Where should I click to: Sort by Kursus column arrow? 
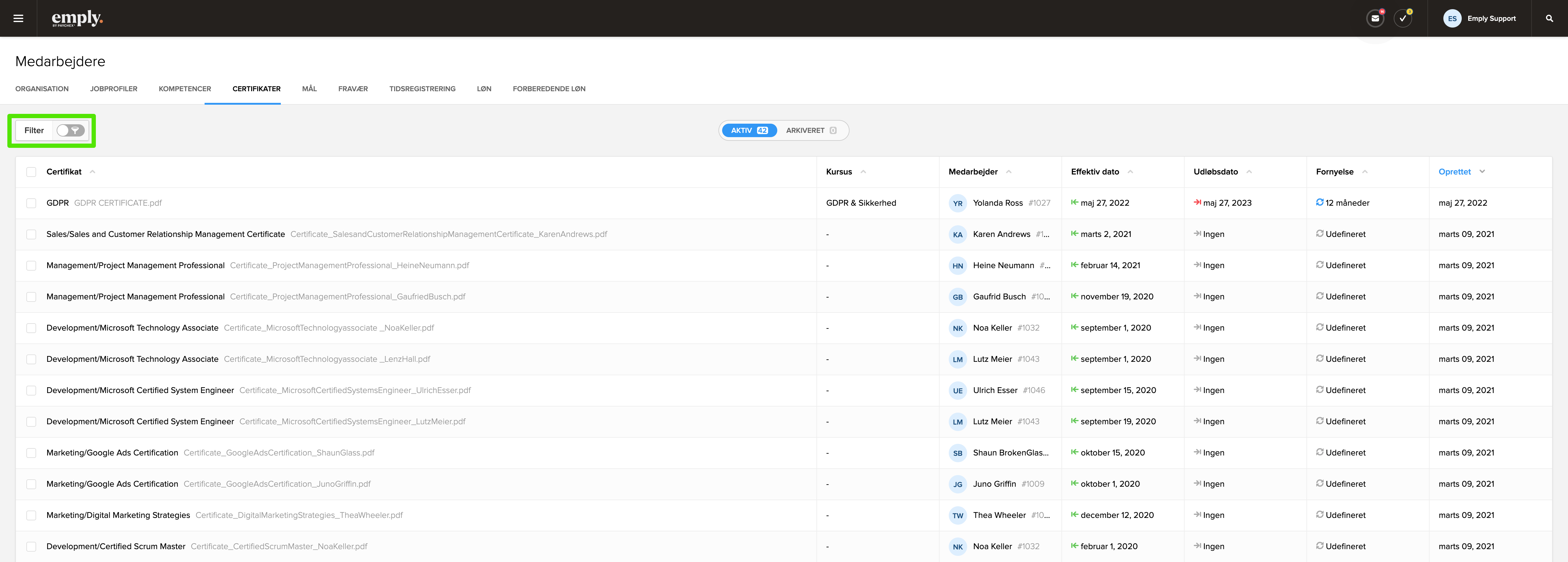click(863, 171)
